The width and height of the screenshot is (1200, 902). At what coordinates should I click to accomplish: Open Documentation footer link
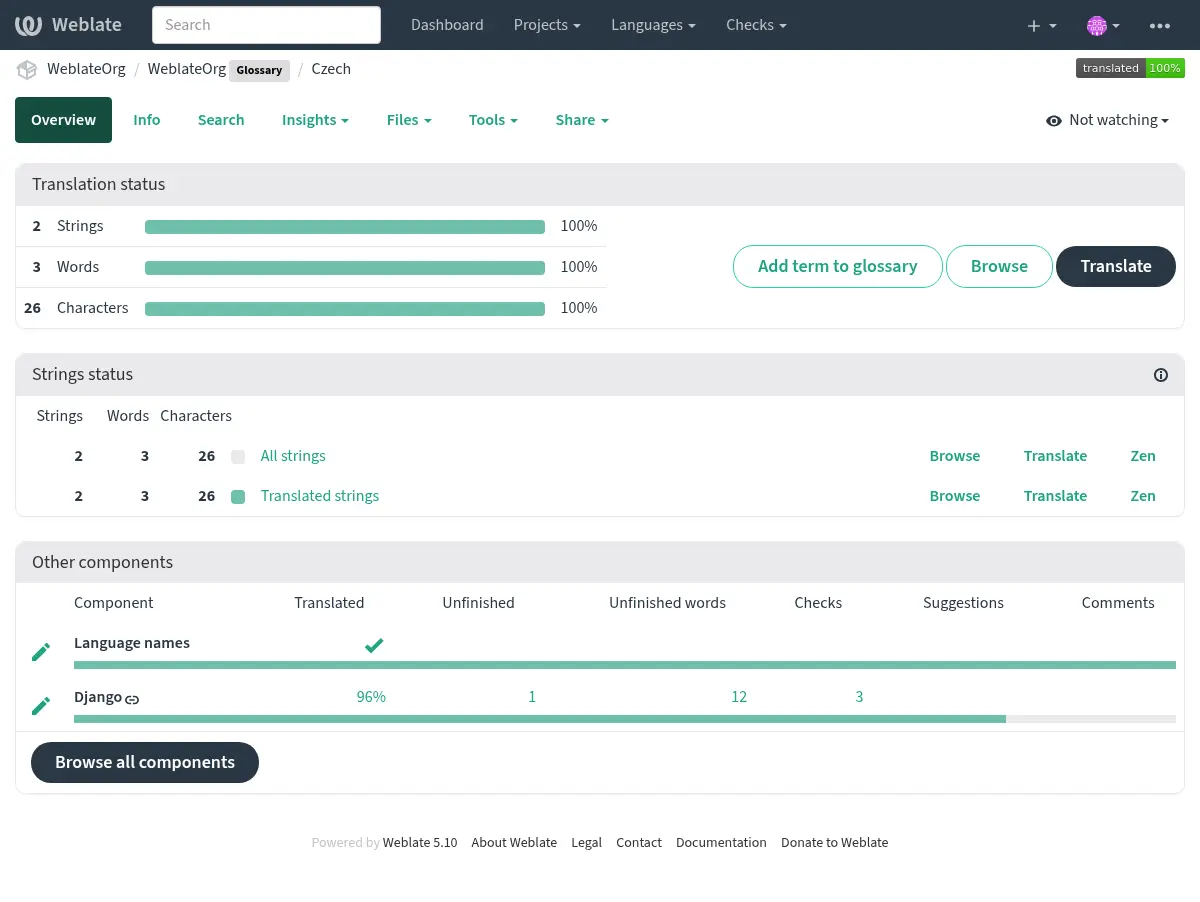[x=721, y=843]
